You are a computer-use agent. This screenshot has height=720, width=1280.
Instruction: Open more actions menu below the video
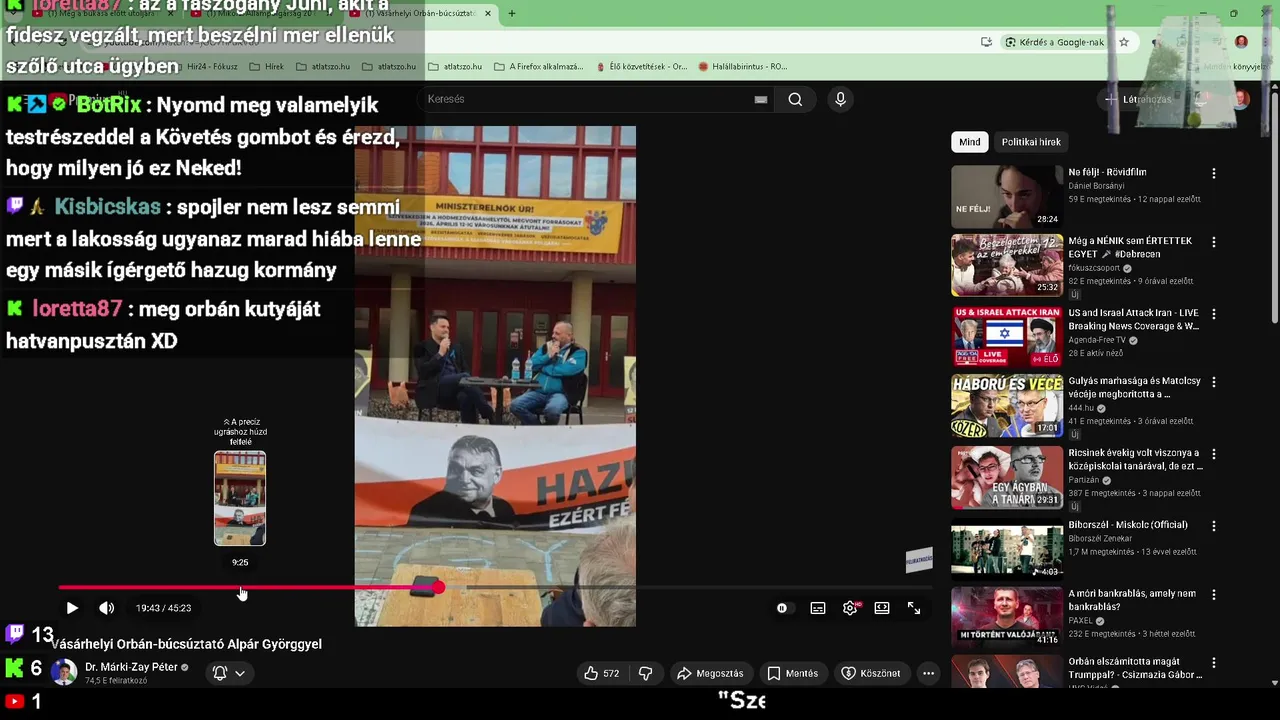tap(928, 673)
